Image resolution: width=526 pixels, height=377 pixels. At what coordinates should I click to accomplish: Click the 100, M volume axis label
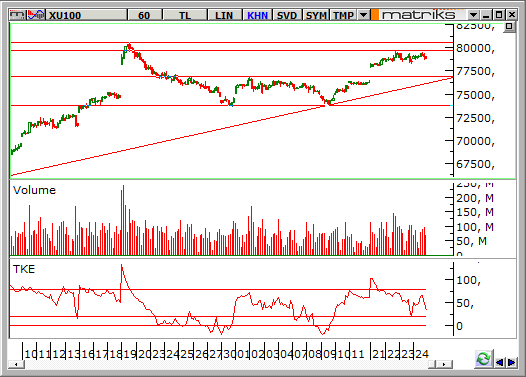point(475,227)
